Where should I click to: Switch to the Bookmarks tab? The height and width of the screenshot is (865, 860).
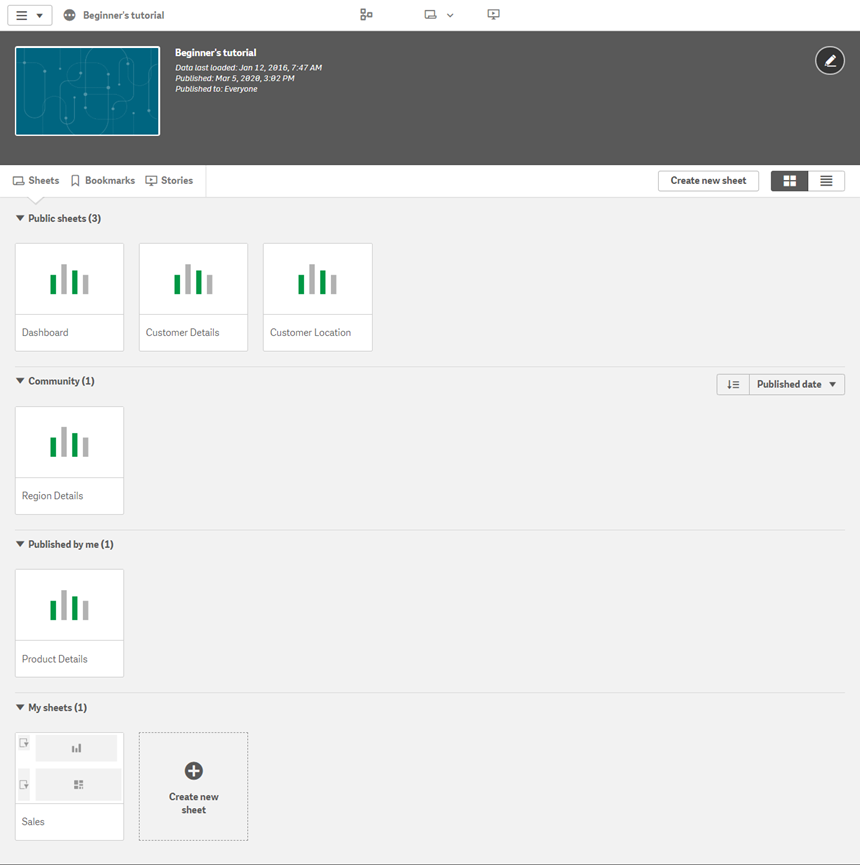pyautogui.click(x=102, y=181)
